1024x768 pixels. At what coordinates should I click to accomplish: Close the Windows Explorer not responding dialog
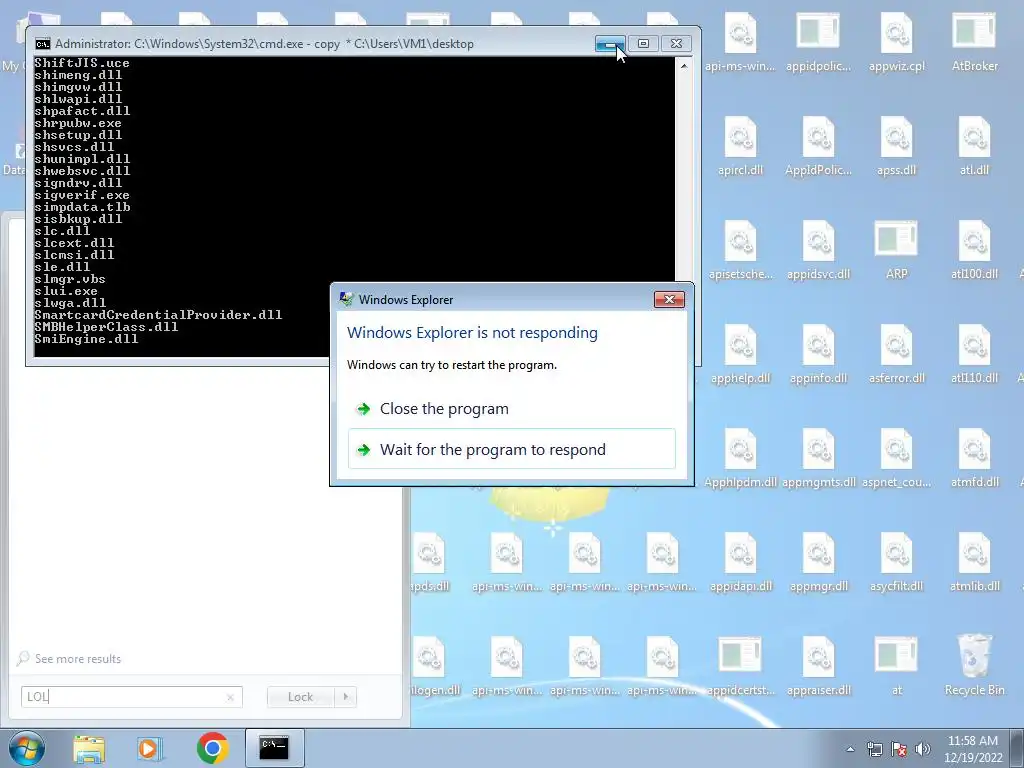click(x=669, y=299)
